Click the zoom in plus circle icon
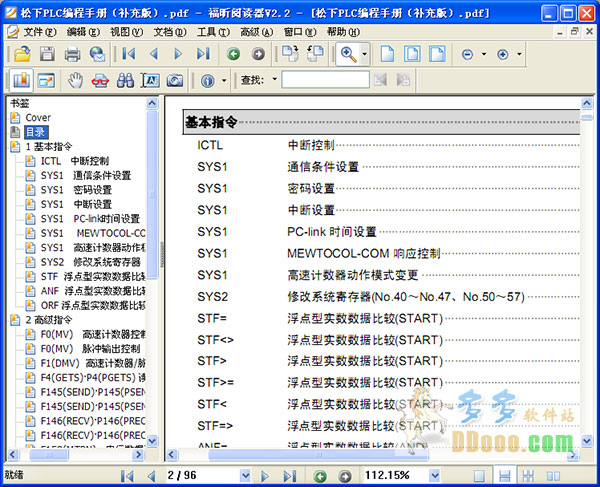This screenshot has height=487, width=600. point(503,54)
